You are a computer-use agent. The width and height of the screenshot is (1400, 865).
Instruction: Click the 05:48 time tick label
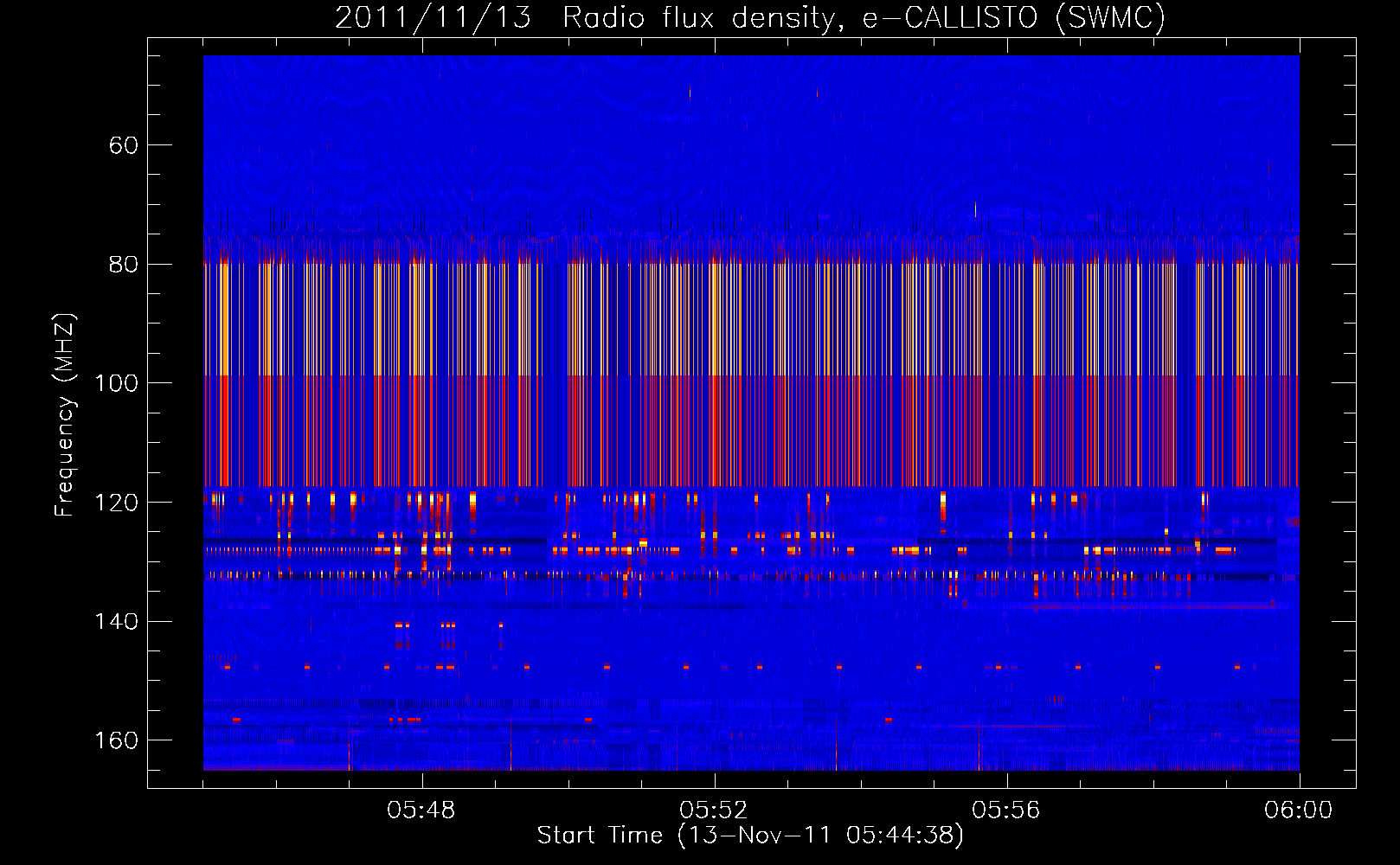click(421, 810)
